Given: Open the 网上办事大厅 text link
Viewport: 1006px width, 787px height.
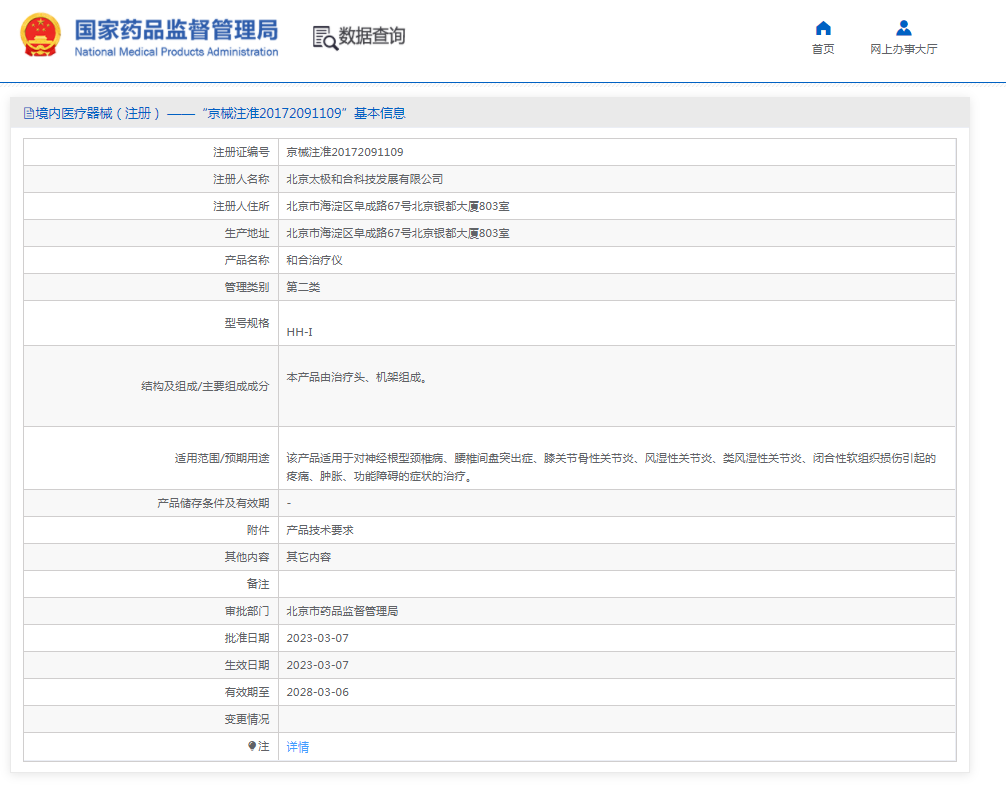Looking at the screenshot, I should [x=903, y=50].
